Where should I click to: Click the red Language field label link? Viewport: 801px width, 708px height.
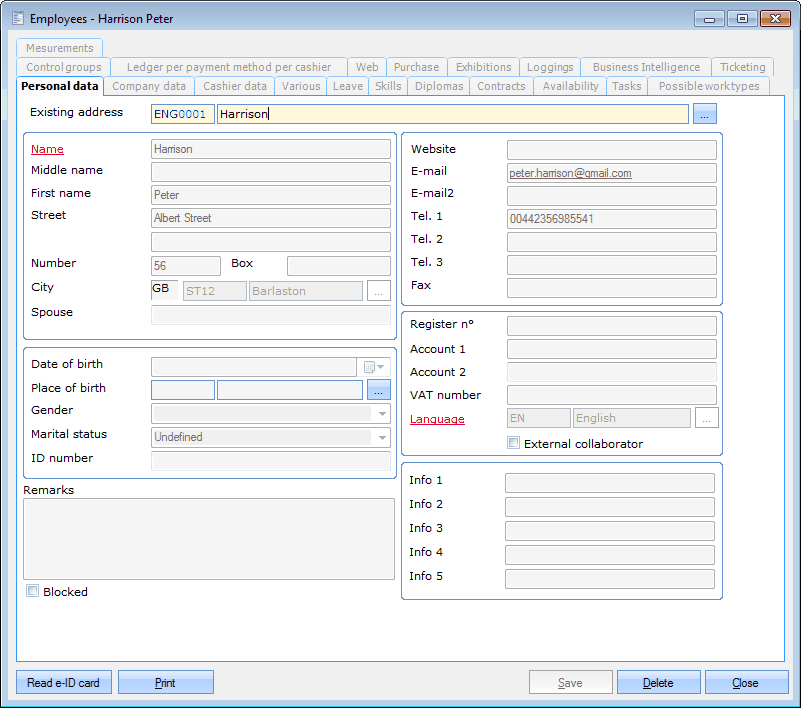tap(437, 419)
